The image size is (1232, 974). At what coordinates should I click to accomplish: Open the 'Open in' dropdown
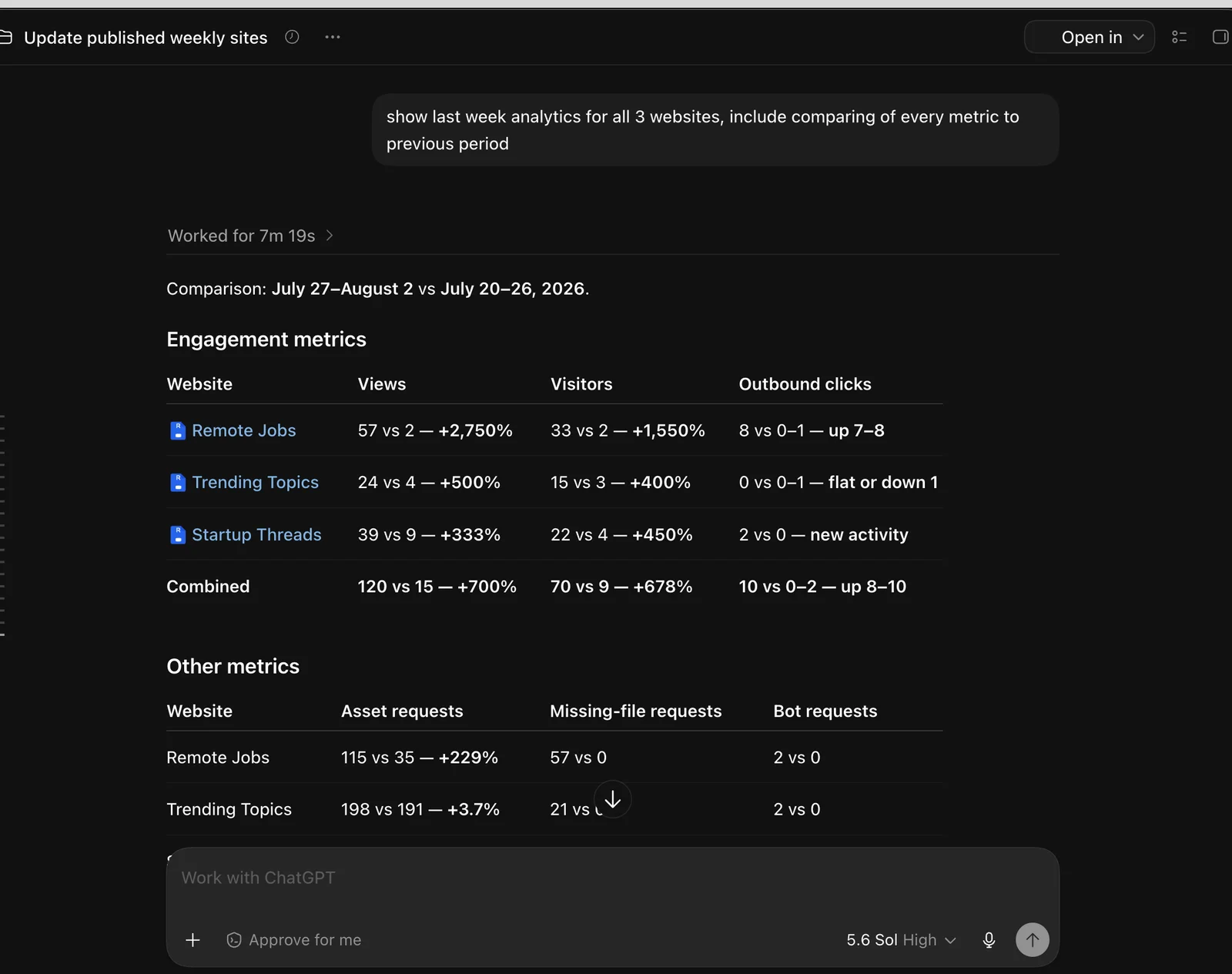(1089, 37)
